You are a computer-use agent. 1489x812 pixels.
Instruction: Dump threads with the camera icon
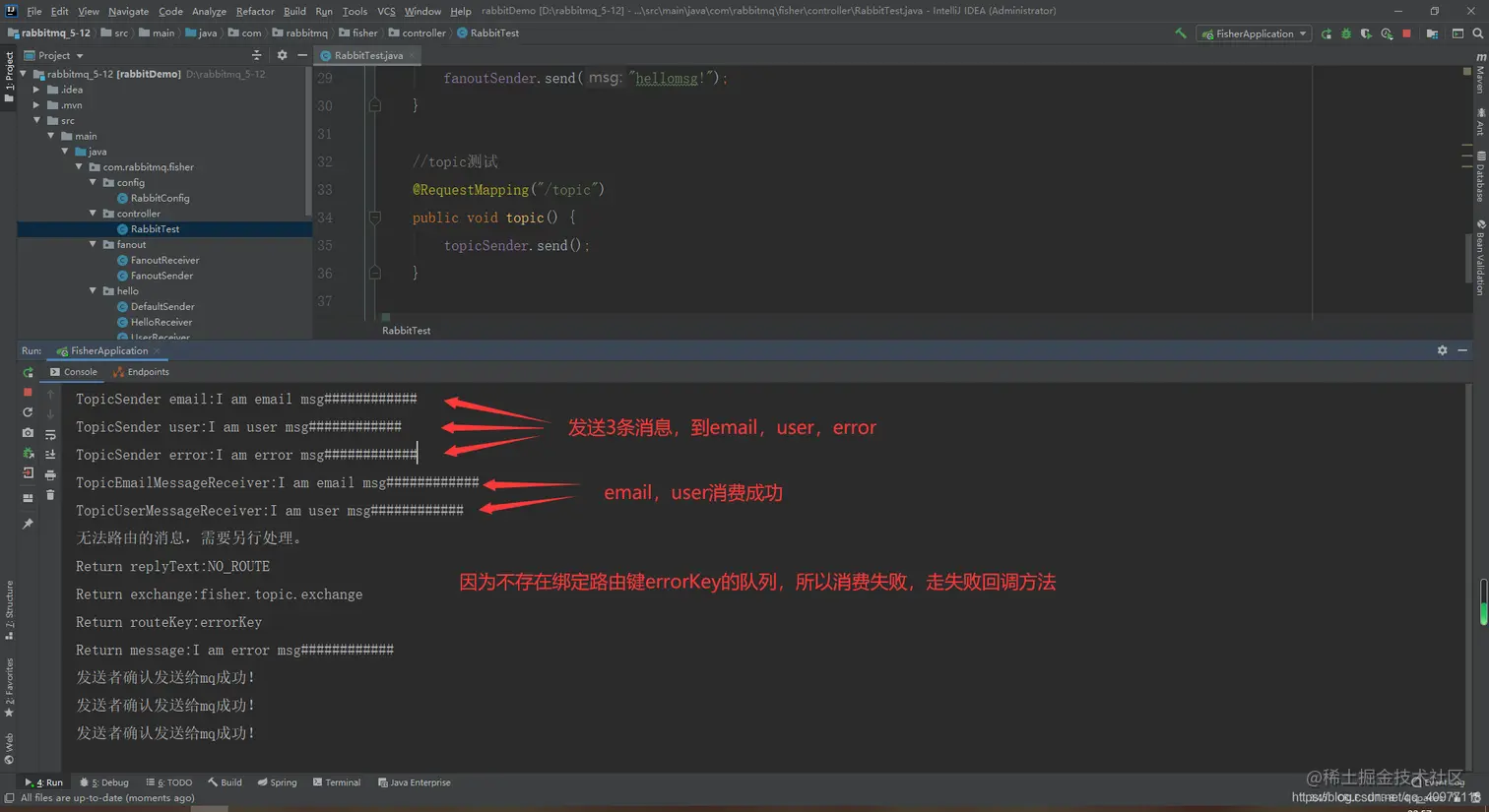28,433
